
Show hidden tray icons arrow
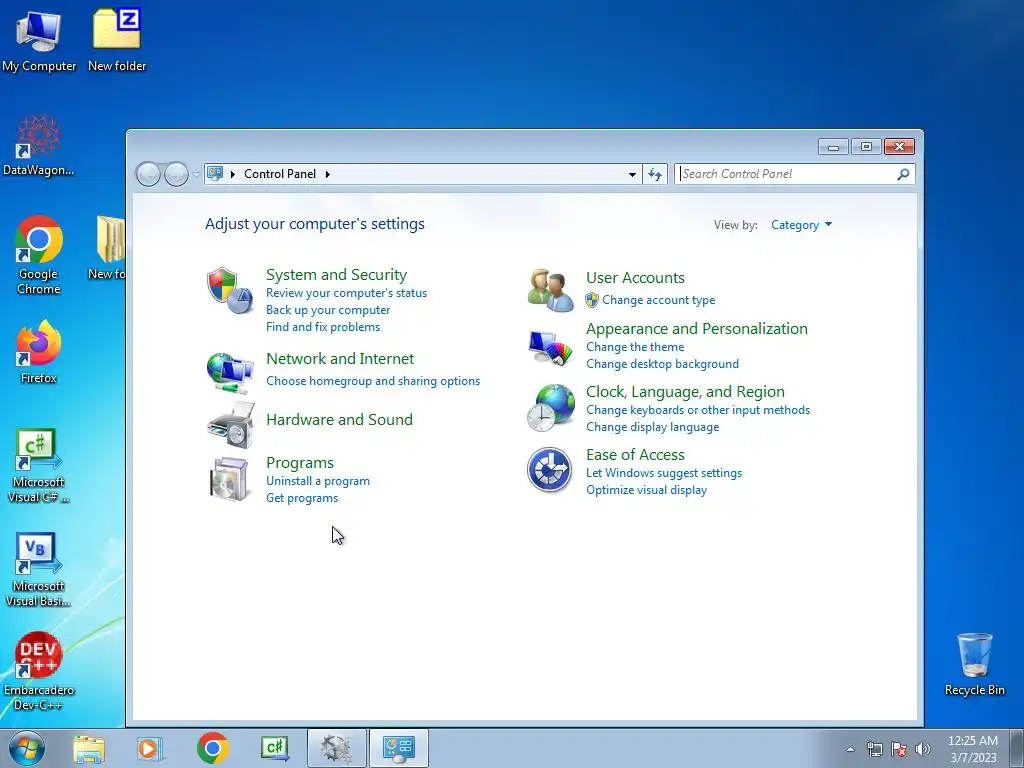click(x=850, y=749)
